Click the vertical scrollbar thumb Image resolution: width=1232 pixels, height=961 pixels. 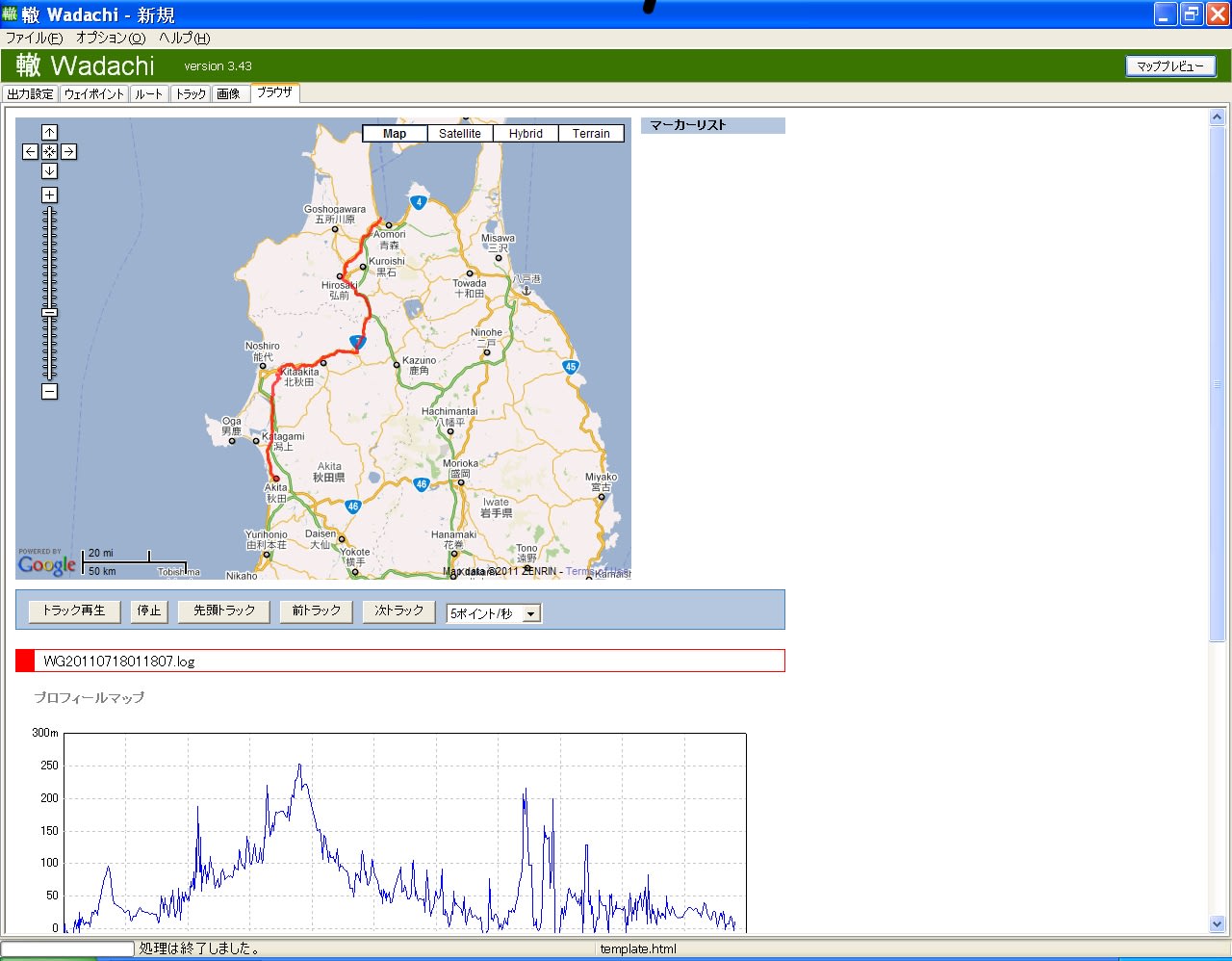(1218, 383)
